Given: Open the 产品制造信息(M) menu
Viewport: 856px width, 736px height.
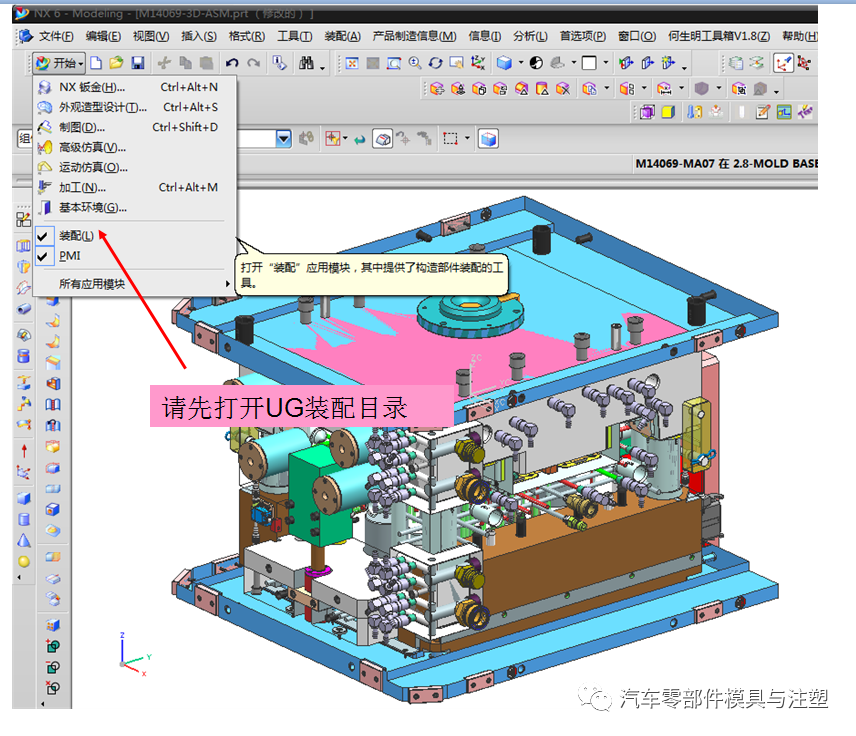Looking at the screenshot, I should pos(414,37).
